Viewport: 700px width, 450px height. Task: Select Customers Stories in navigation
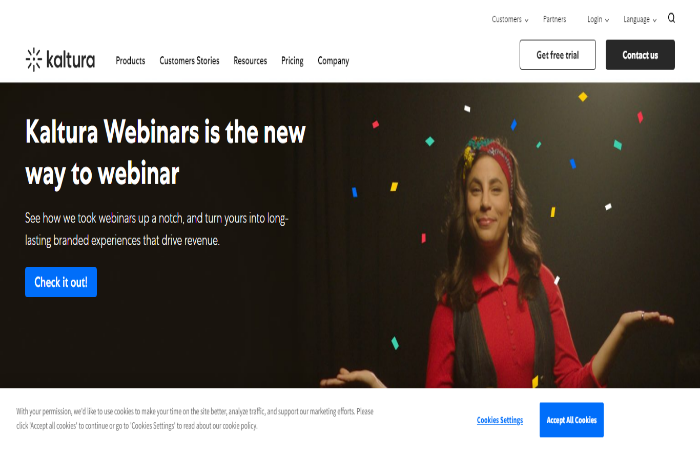click(189, 61)
